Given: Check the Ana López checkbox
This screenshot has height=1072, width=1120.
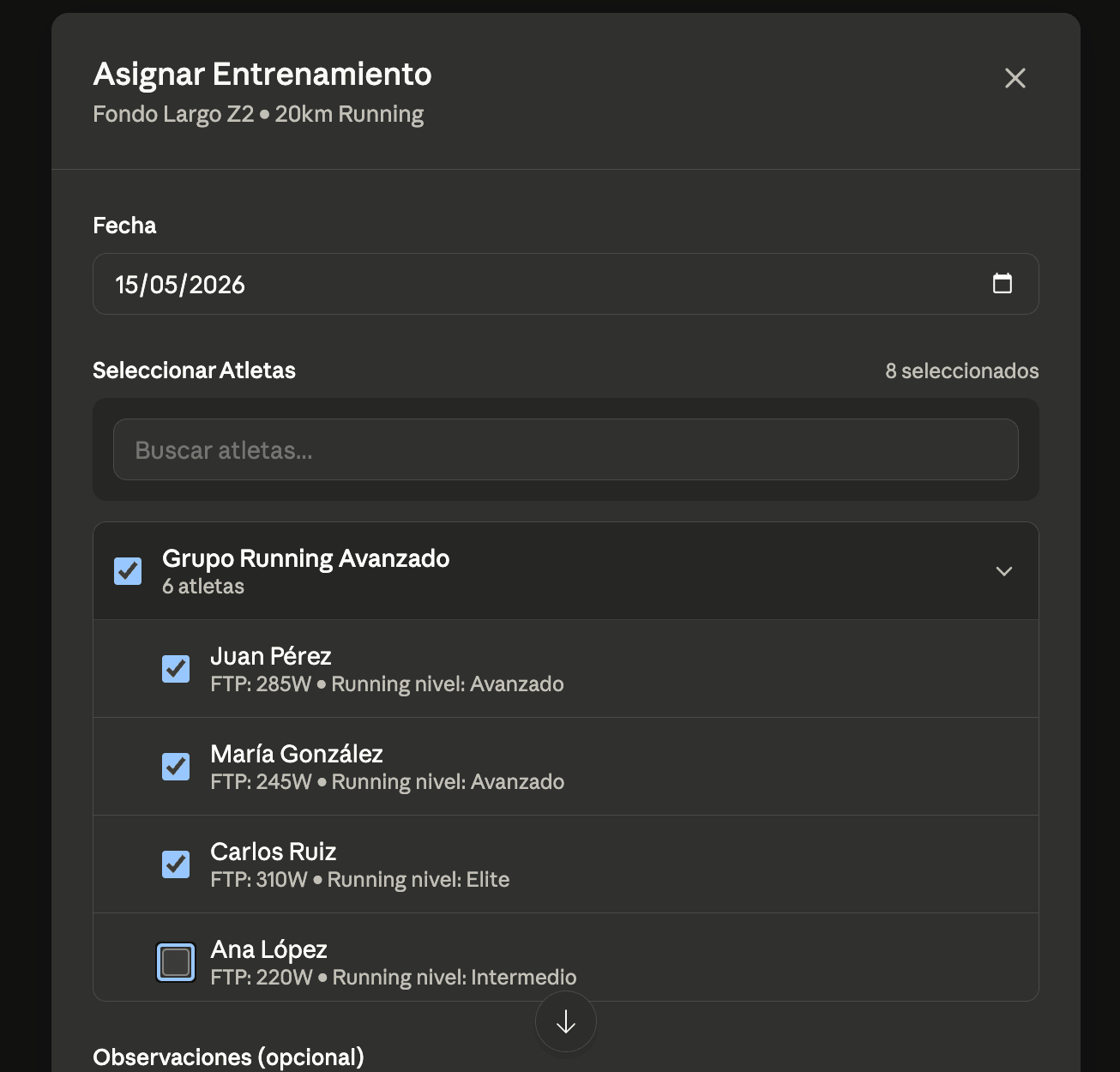Looking at the screenshot, I should click(x=176, y=961).
